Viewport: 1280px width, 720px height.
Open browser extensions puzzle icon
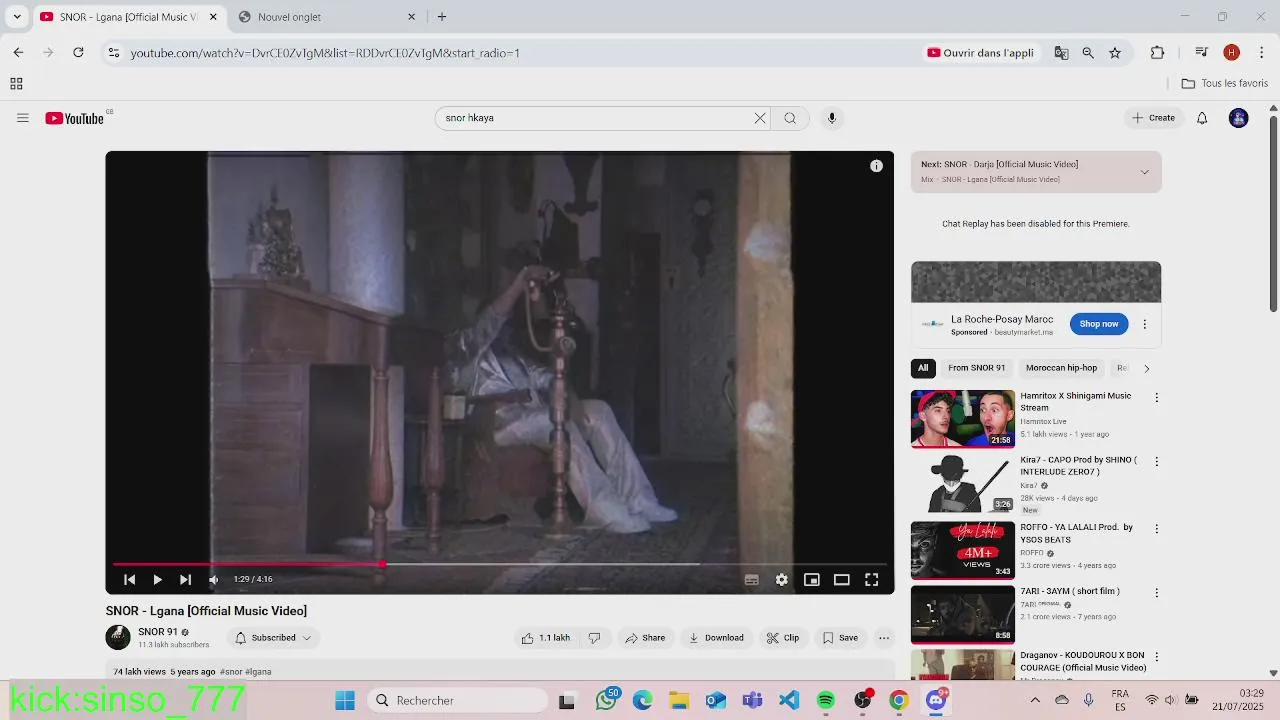pos(1158,53)
